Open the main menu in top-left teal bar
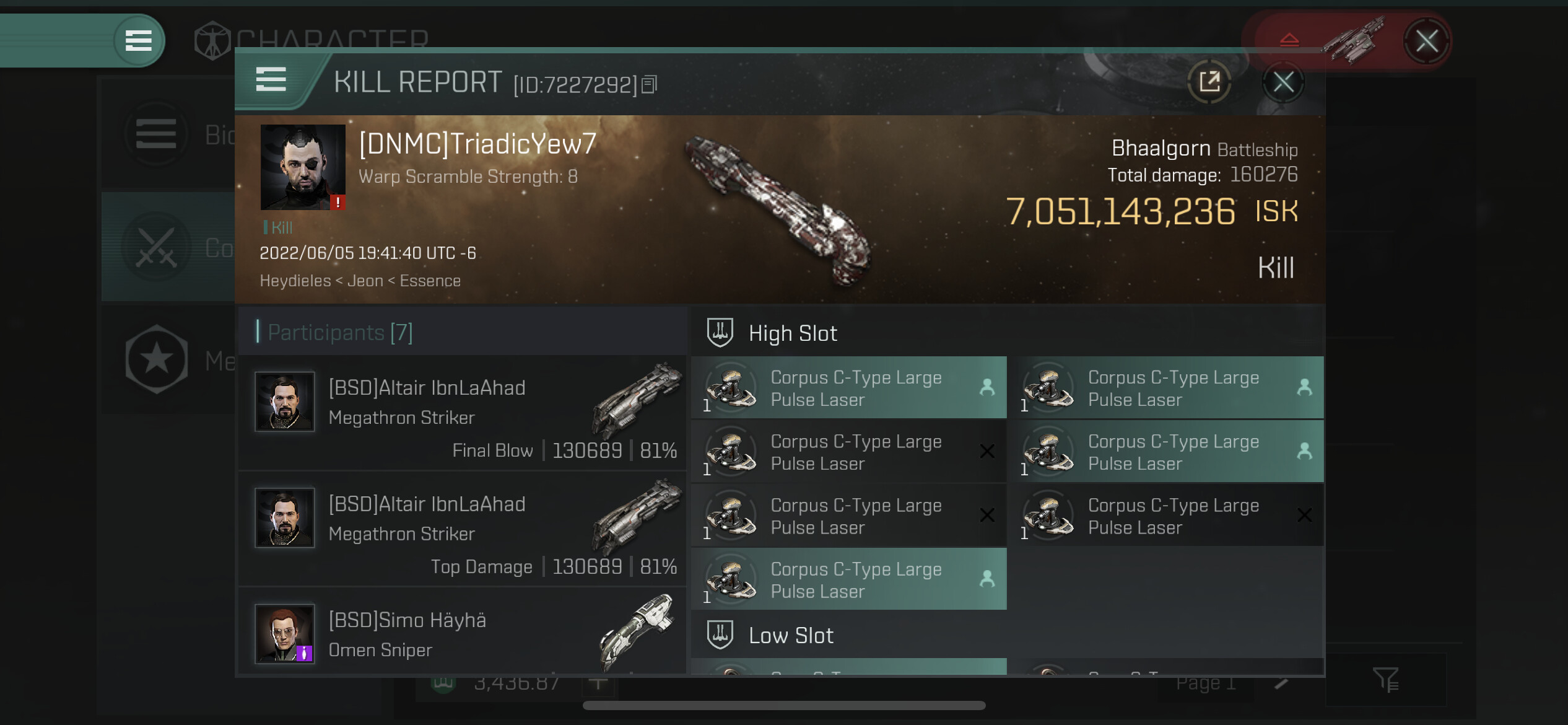The height and width of the screenshot is (725, 1568). click(x=139, y=41)
